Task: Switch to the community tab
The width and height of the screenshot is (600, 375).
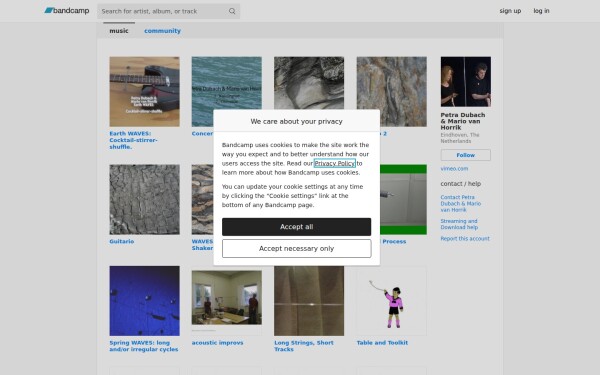Action: pyautogui.click(x=162, y=31)
